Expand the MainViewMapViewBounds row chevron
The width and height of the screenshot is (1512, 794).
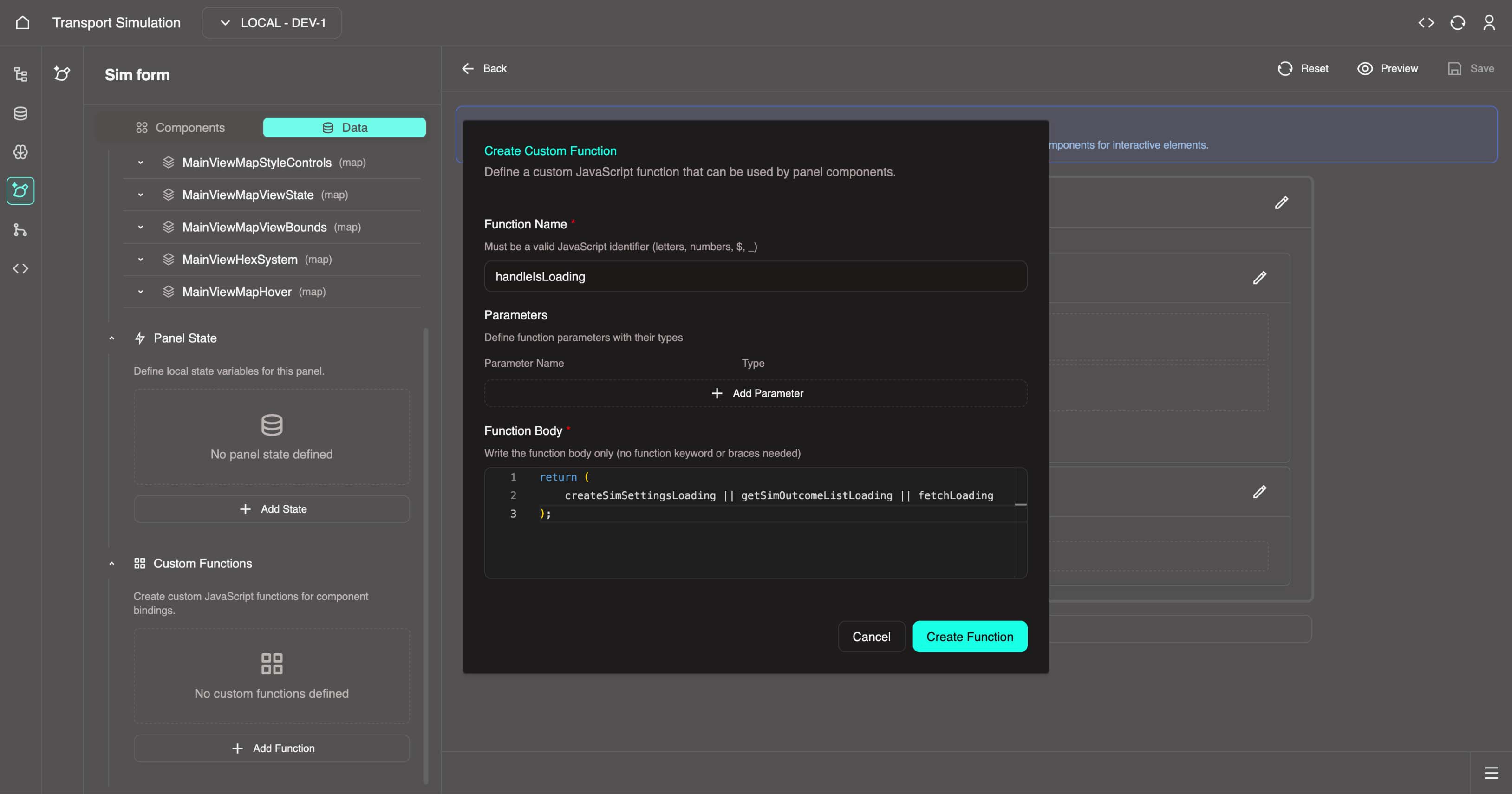[x=140, y=227]
